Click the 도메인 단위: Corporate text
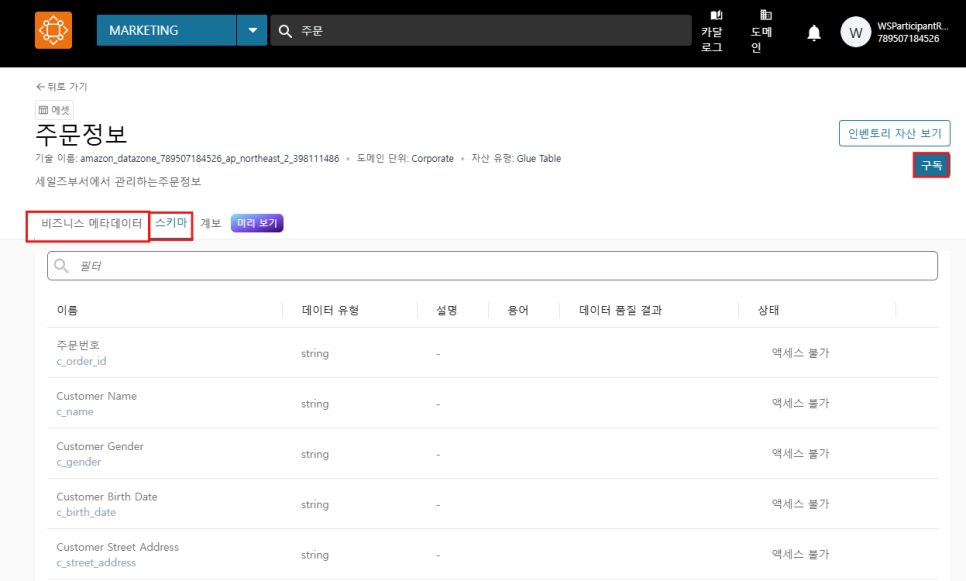Screen dimensions: 966x581 405,158
